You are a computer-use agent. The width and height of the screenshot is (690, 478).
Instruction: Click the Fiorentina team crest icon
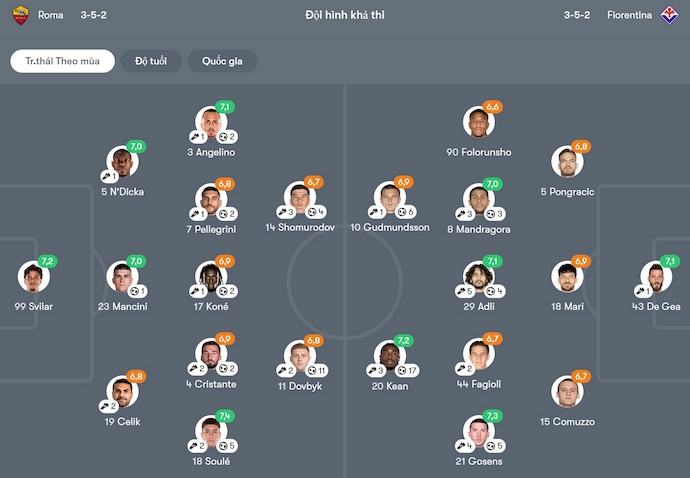point(671,15)
